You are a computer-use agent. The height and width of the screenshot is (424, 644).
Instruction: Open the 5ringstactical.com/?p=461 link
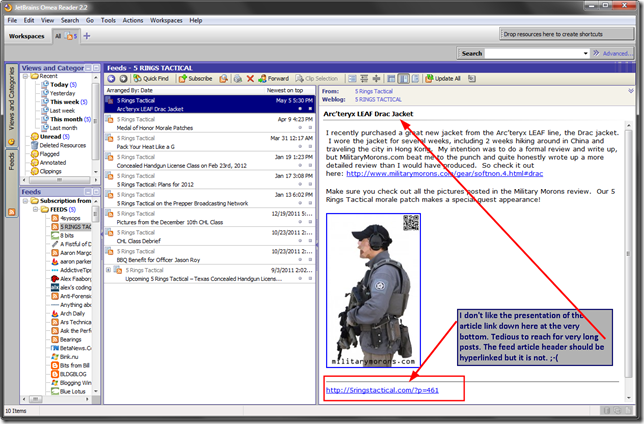(x=382, y=390)
